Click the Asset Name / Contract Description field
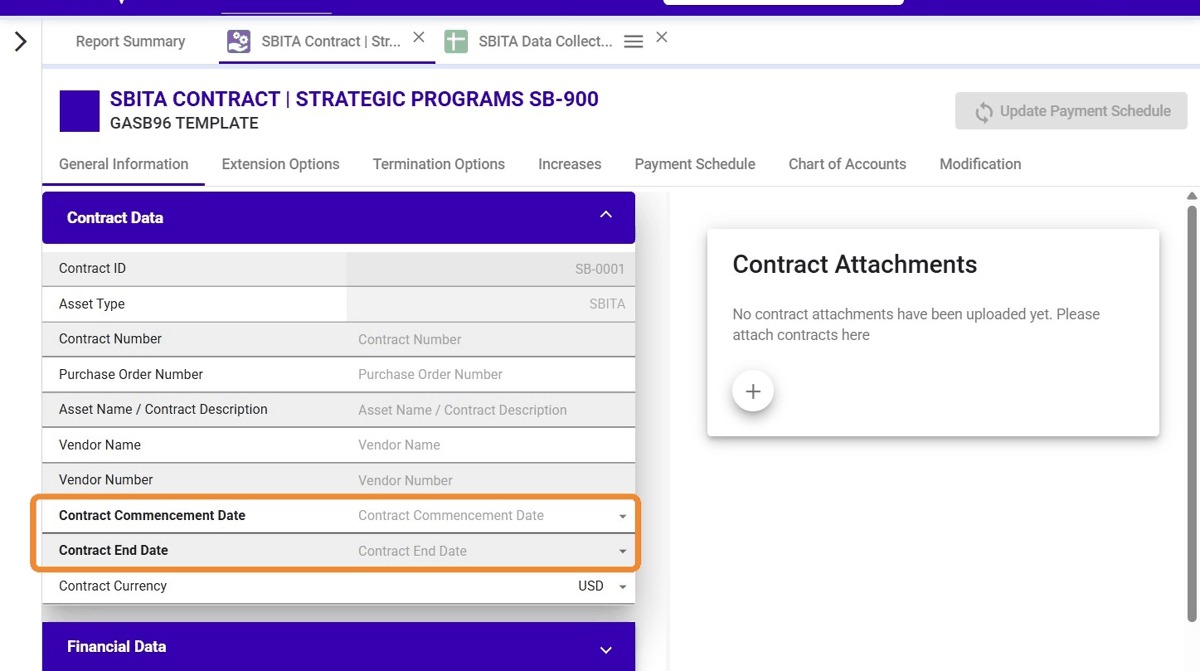The height and width of the screenshot is (671, 1200). coord(490,410)
